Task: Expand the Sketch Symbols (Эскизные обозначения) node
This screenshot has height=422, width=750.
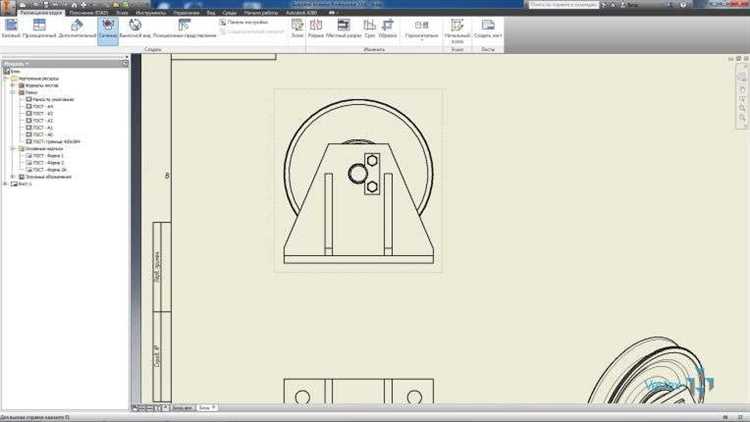Action: click(13, 177)
